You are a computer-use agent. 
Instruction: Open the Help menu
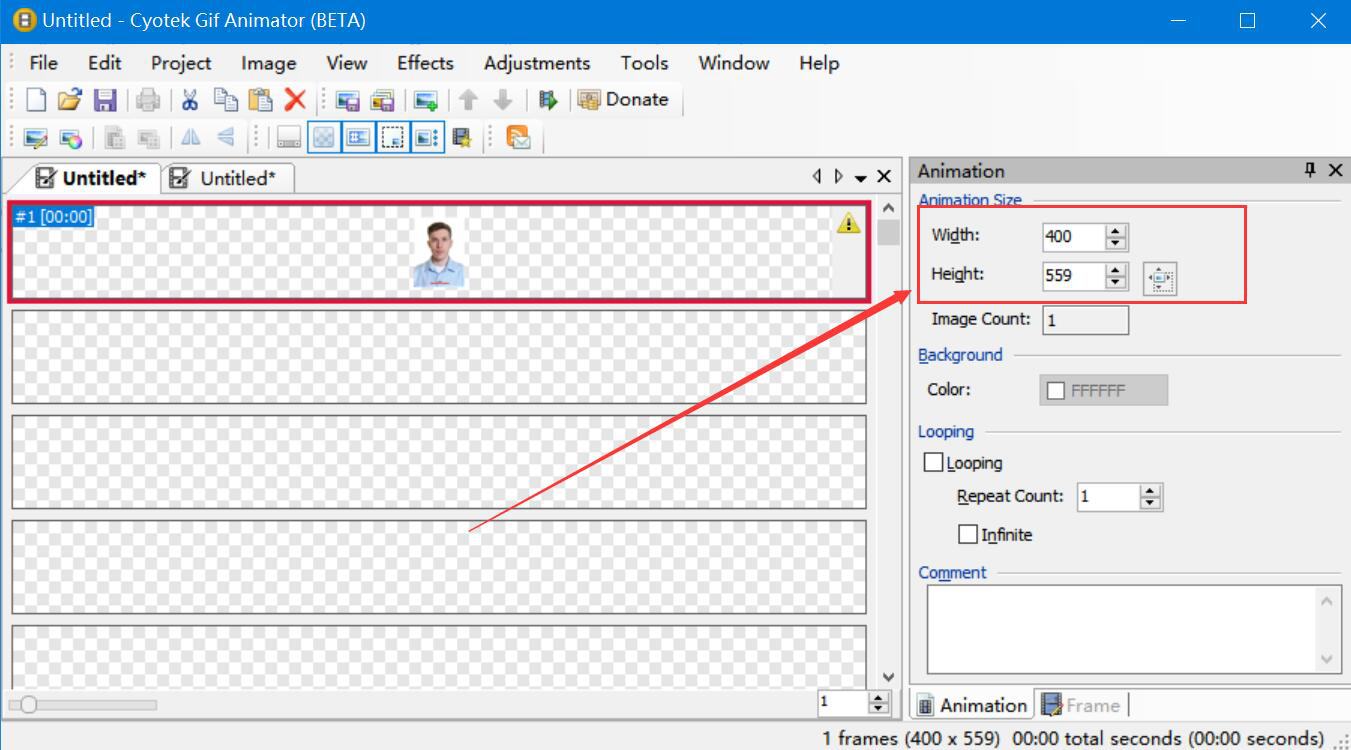pos(819,63)
